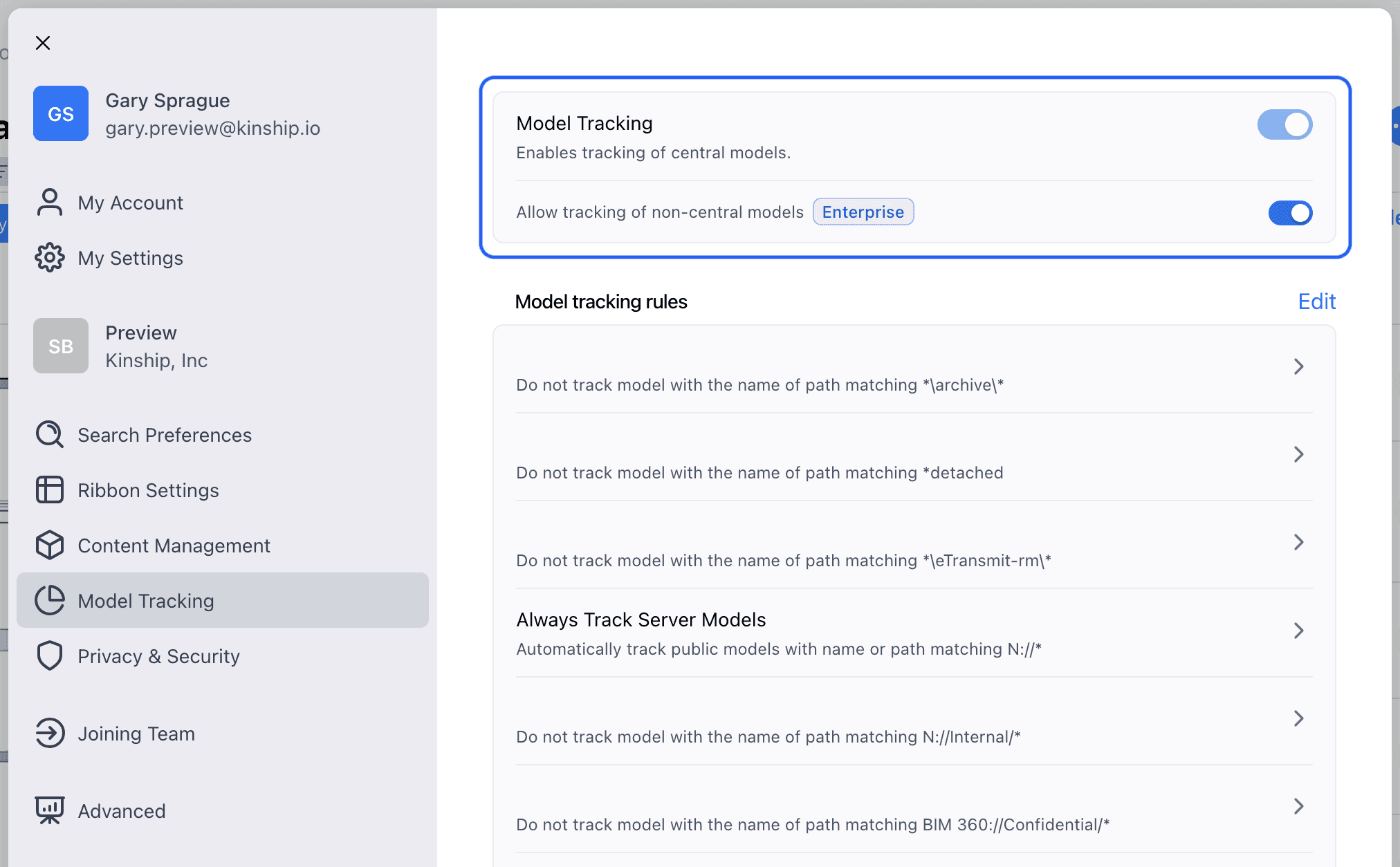Click the Ribbon Settings layout icon

click(x=49, y=490)
